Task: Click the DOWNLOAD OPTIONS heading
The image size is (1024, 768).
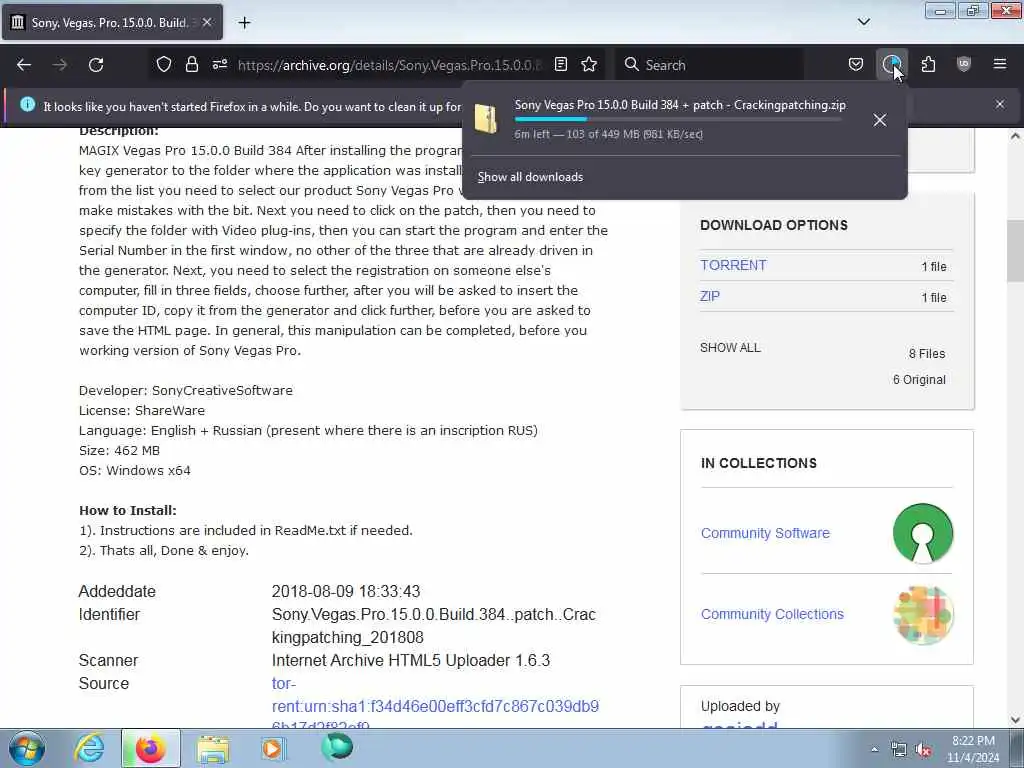Action: click(x=774, y=225)
